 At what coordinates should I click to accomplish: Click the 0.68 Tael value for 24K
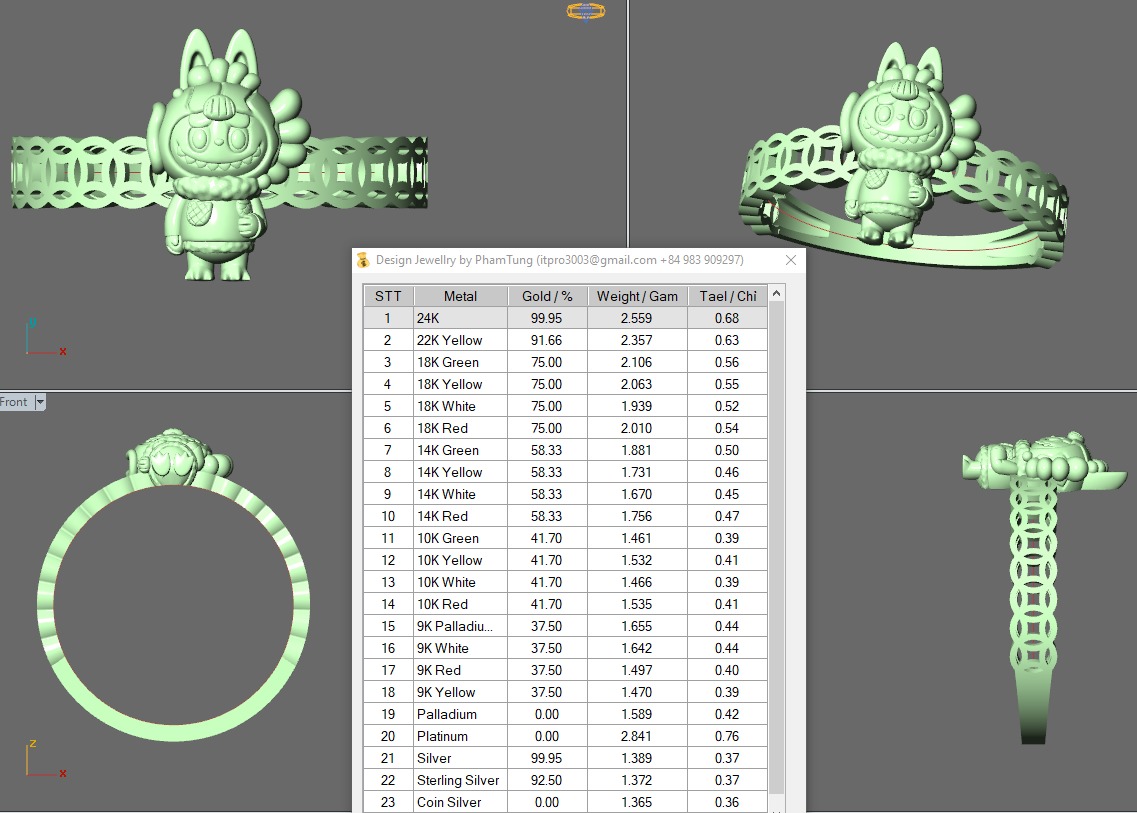727,318
